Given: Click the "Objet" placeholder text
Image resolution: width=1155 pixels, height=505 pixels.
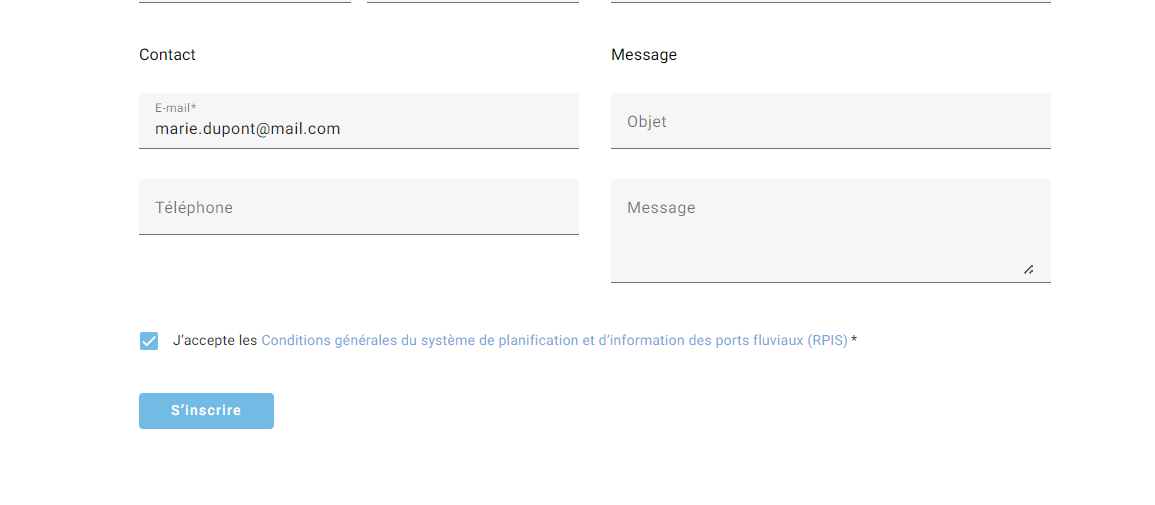Looking at the screenshot, I should 647,121.
